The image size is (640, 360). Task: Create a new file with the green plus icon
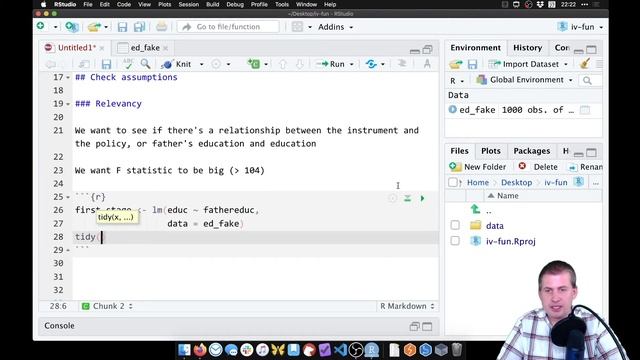coord(41,27)
